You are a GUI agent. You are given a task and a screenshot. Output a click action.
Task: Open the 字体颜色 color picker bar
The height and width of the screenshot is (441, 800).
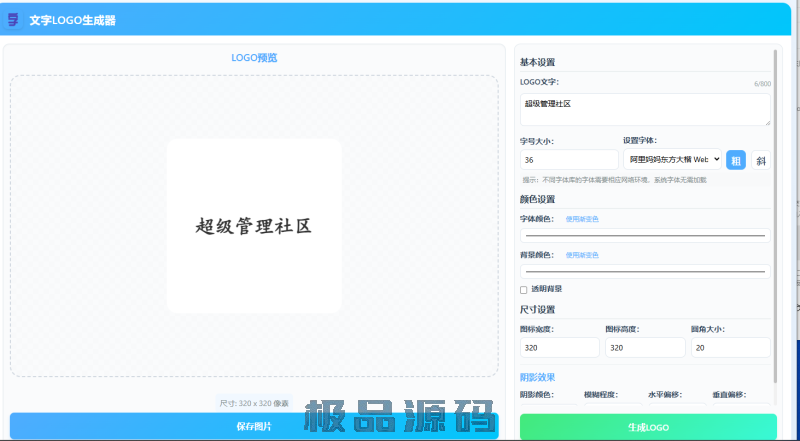coord(645,235)
